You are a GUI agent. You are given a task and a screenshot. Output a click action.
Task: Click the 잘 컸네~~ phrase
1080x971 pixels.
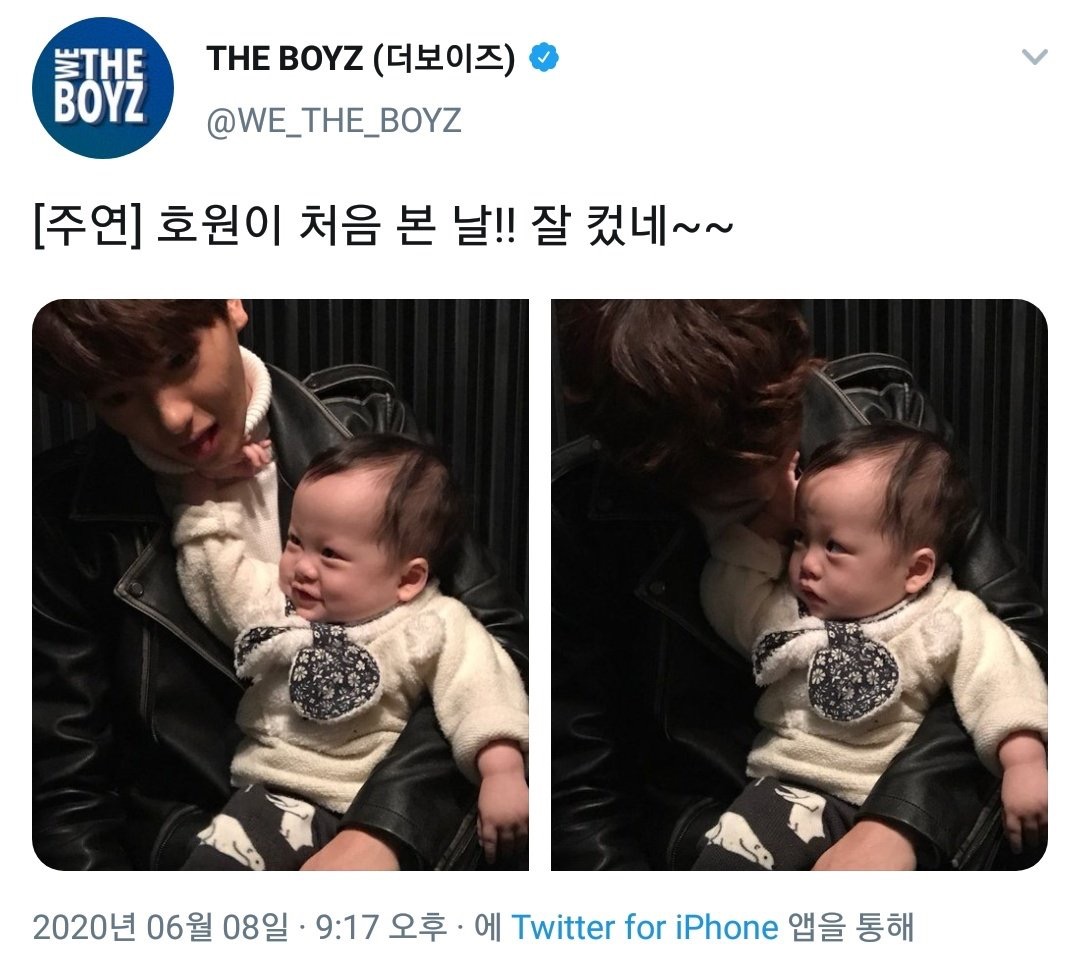tap(632, 228)
